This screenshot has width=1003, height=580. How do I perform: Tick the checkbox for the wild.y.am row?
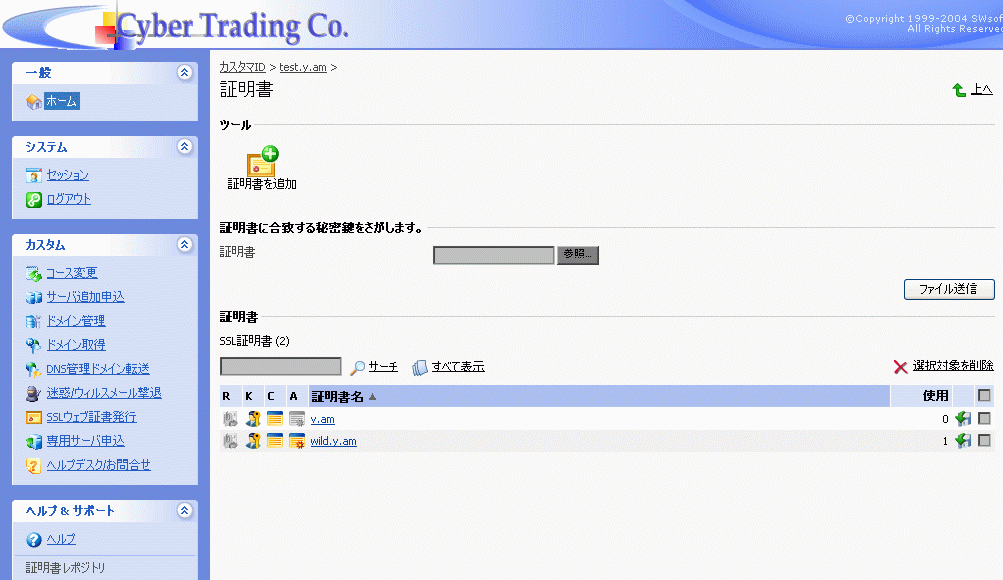(x=984, y=441)
